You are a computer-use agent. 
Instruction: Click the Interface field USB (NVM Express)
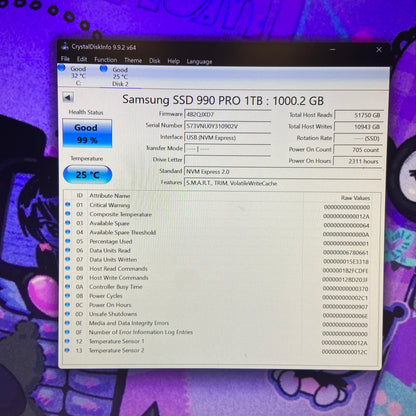pyautogui.click(x=228, y=138)
